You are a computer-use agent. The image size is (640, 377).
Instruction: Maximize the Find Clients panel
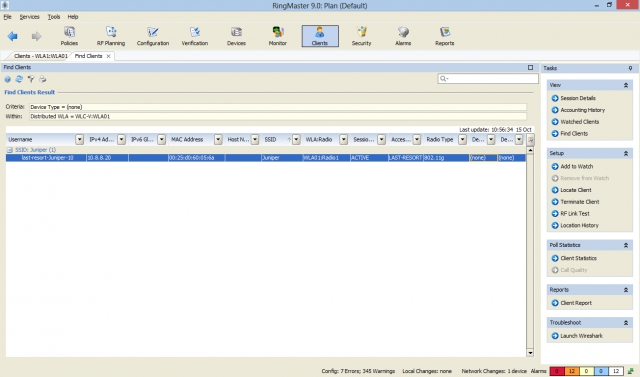pyautogui.click(x=530, y=67)
